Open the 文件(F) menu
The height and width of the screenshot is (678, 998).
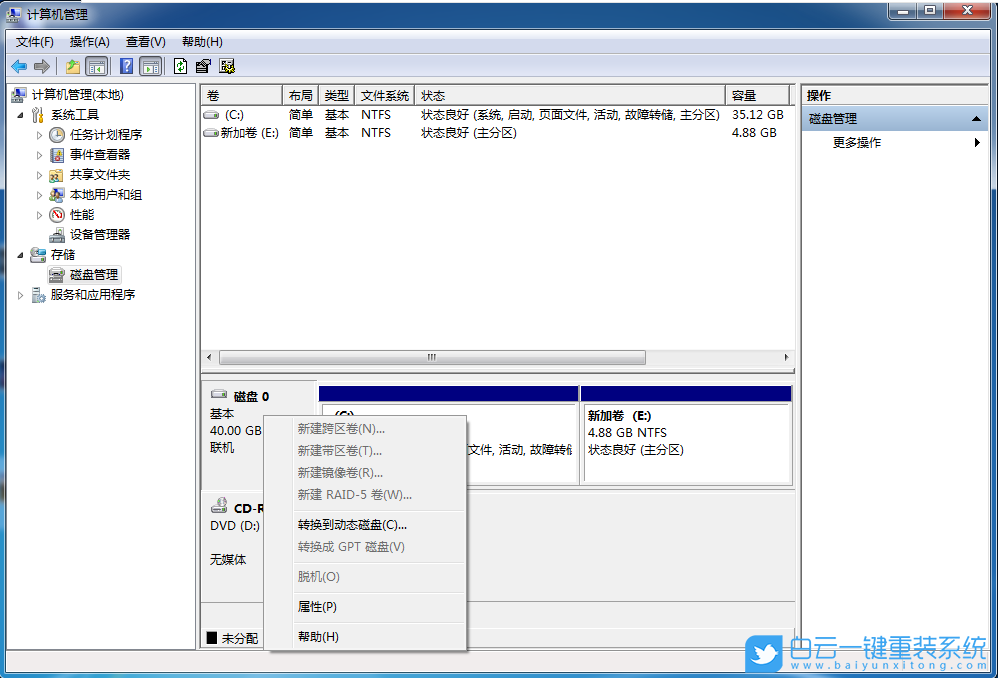point(34,41)
